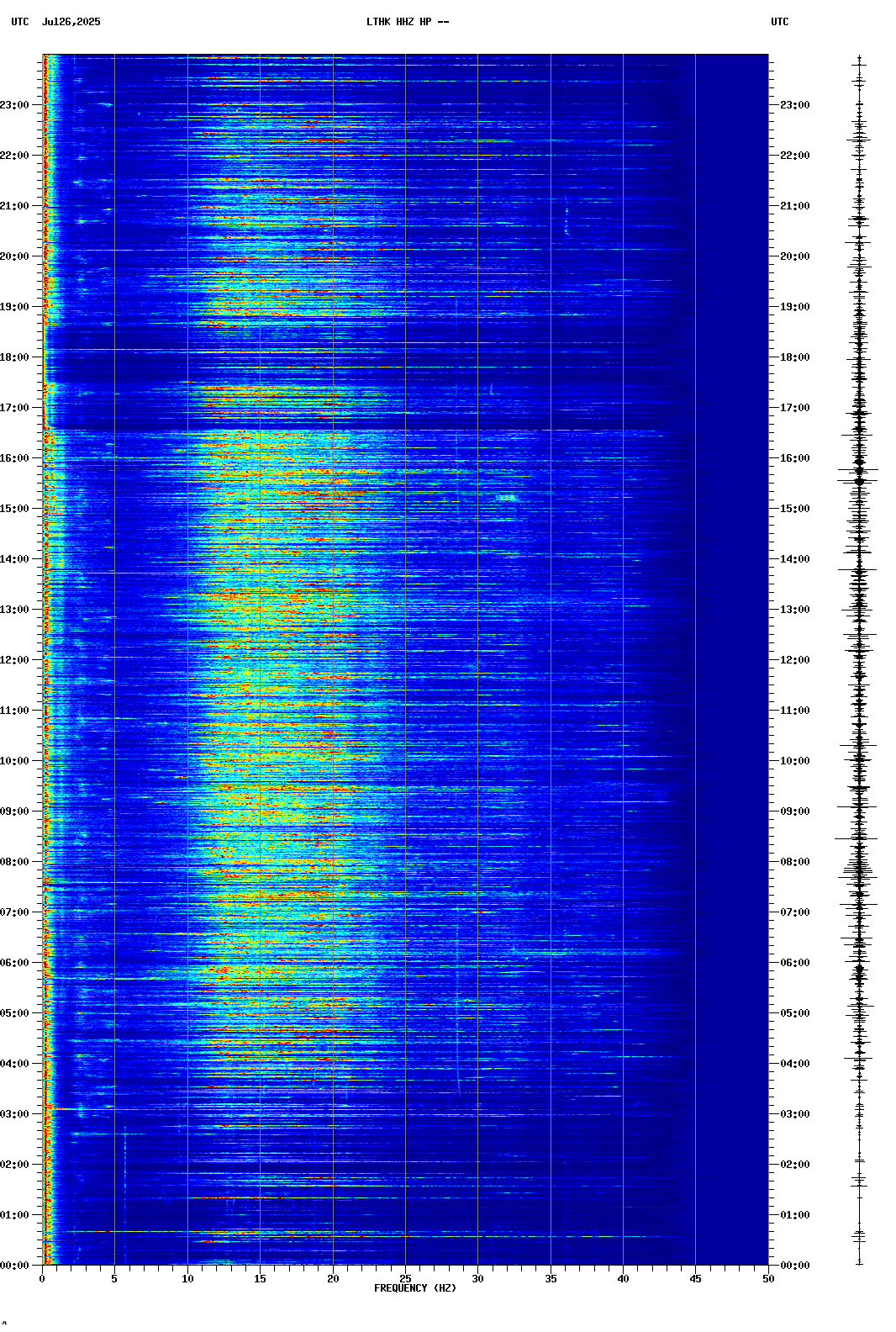
Task: Click the UTC header above the right axis
Action: point(780,22)
